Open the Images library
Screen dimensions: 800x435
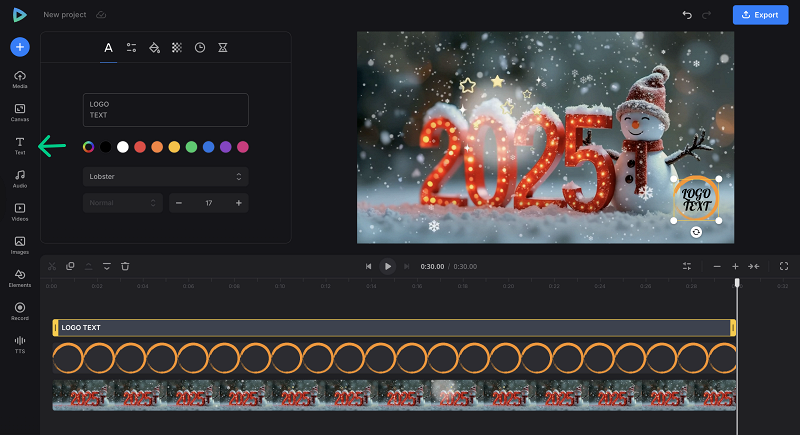(20, 245)
